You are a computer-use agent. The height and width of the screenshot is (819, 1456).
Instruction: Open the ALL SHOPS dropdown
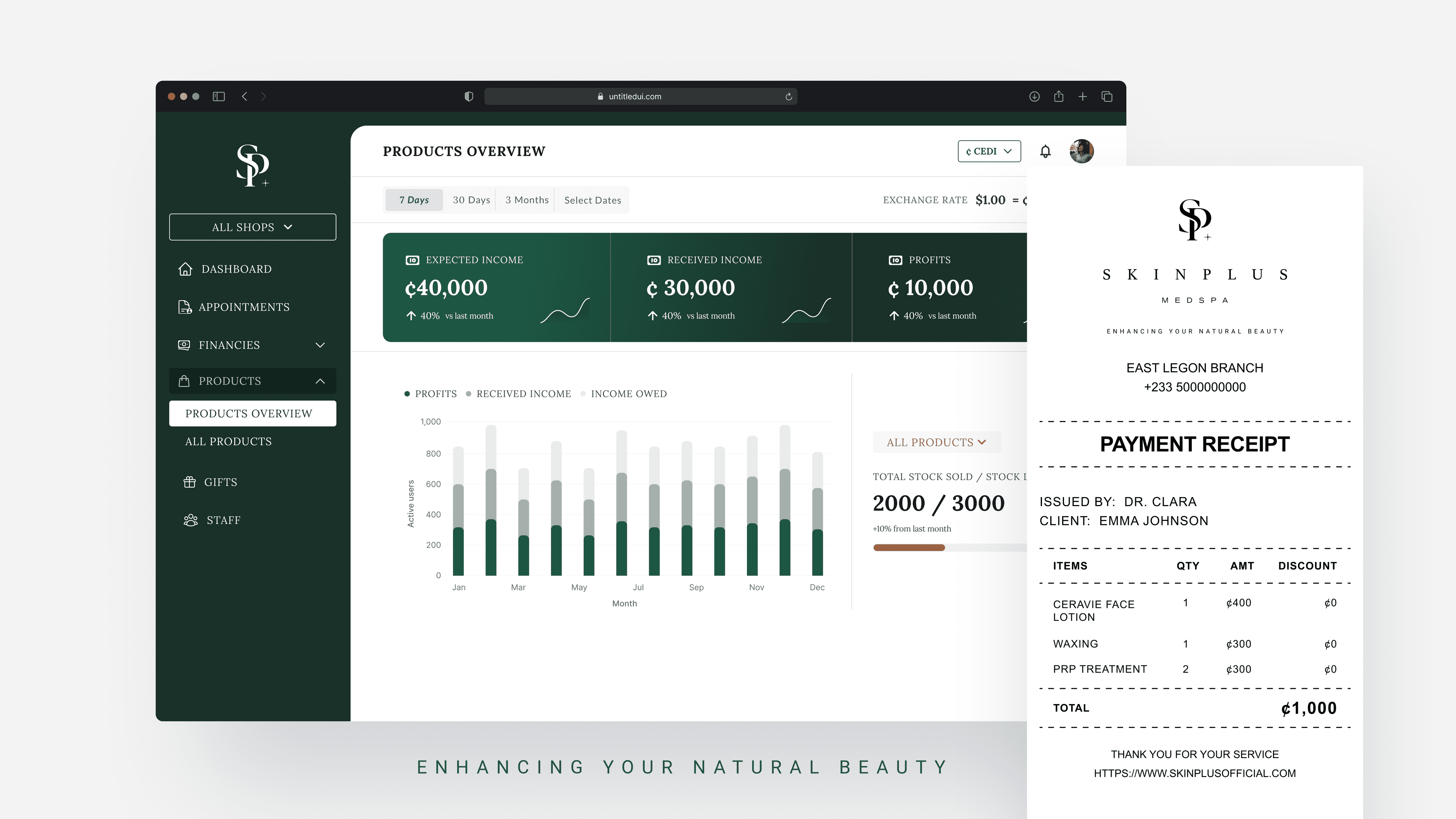point(253,227)
